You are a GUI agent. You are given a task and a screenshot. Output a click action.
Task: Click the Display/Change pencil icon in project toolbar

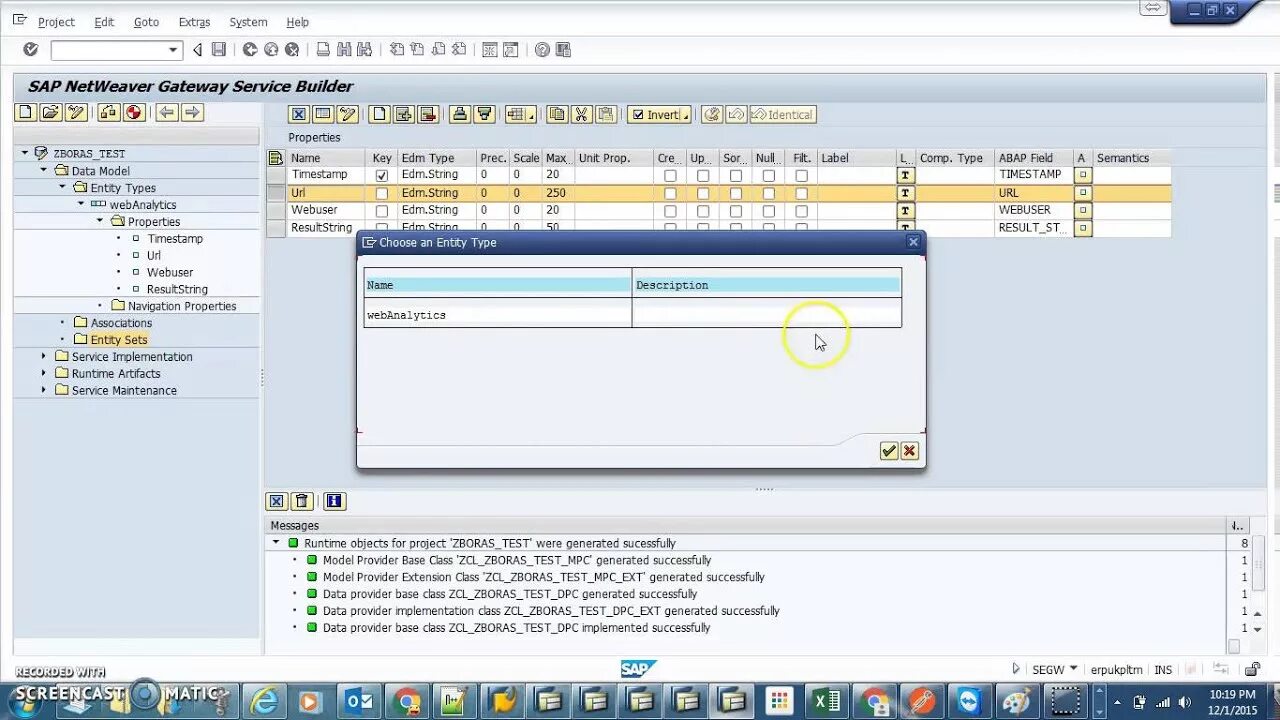coord(74,112)
